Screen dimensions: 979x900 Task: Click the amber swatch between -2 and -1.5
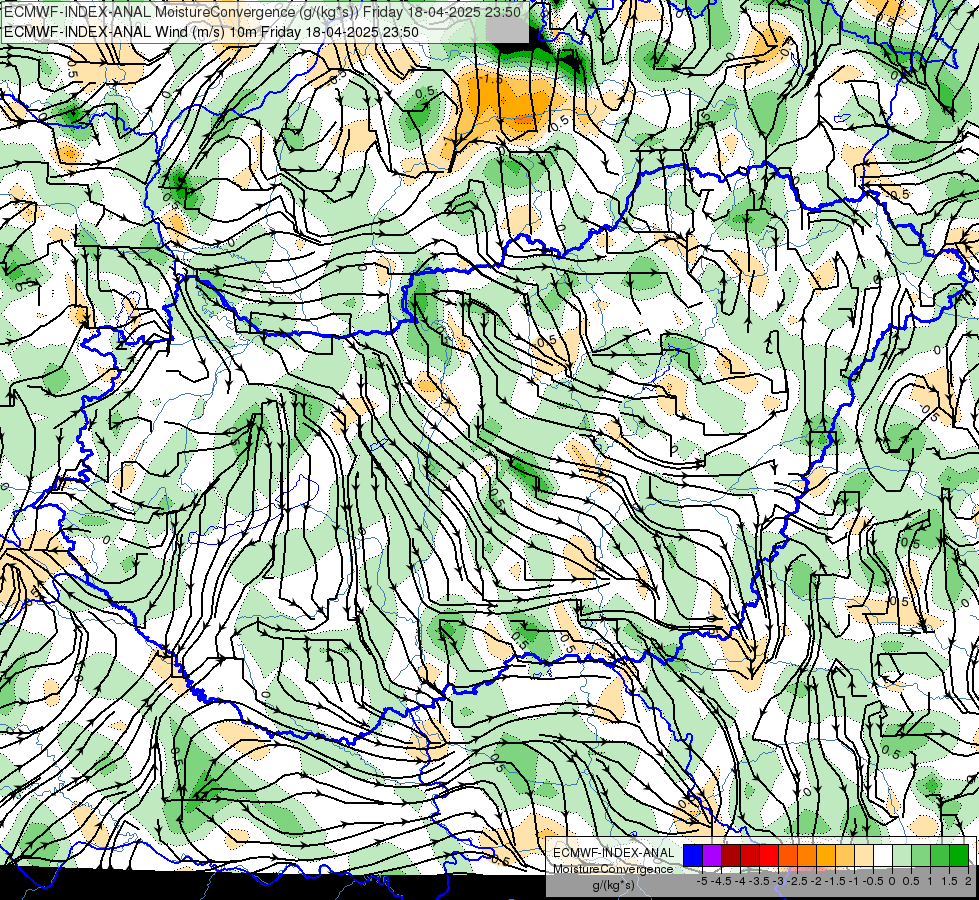tap(826, 855)
